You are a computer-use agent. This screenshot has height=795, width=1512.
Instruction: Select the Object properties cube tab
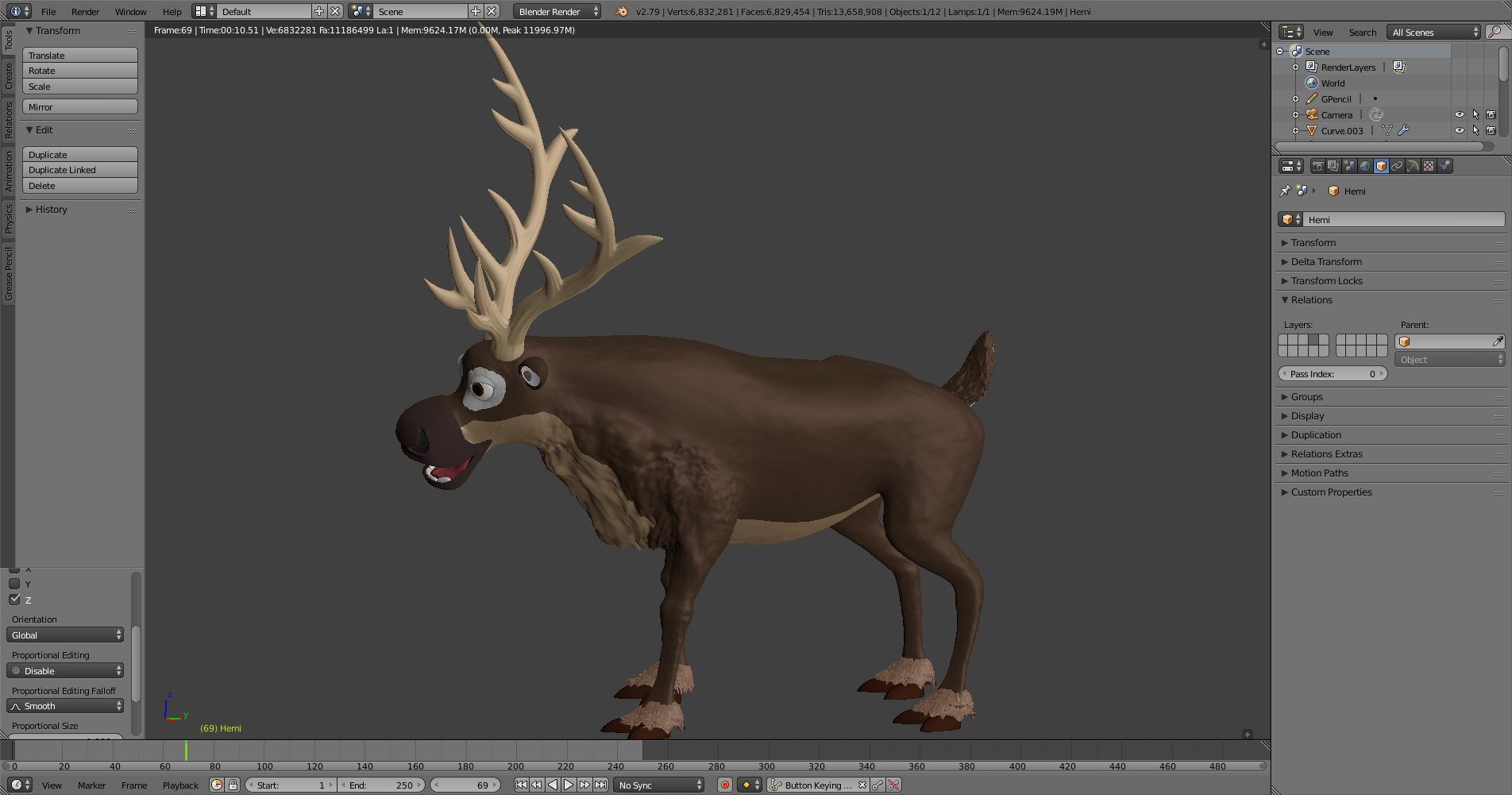point(1381,166)
